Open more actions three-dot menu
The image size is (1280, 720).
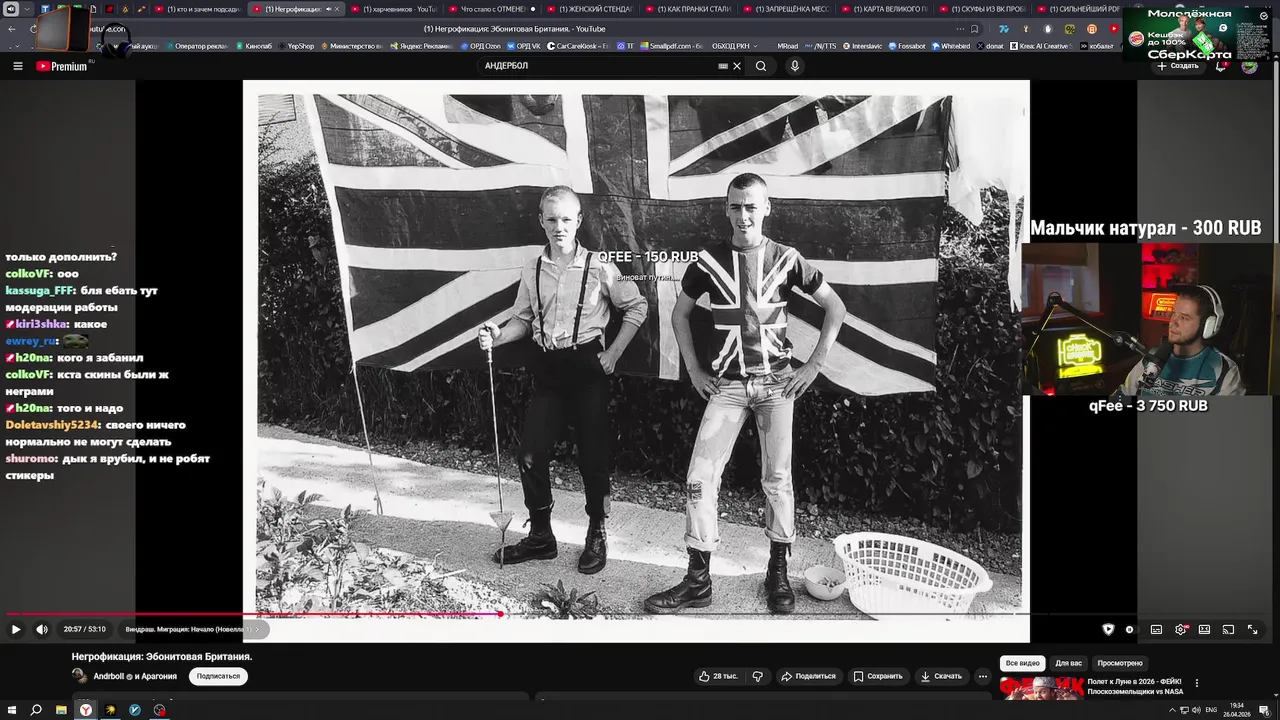(x=983, y=676)
